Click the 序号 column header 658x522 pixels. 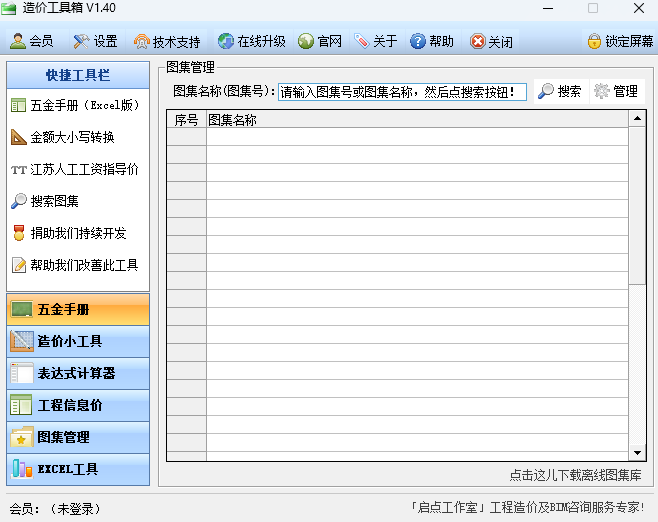[186, 120]
